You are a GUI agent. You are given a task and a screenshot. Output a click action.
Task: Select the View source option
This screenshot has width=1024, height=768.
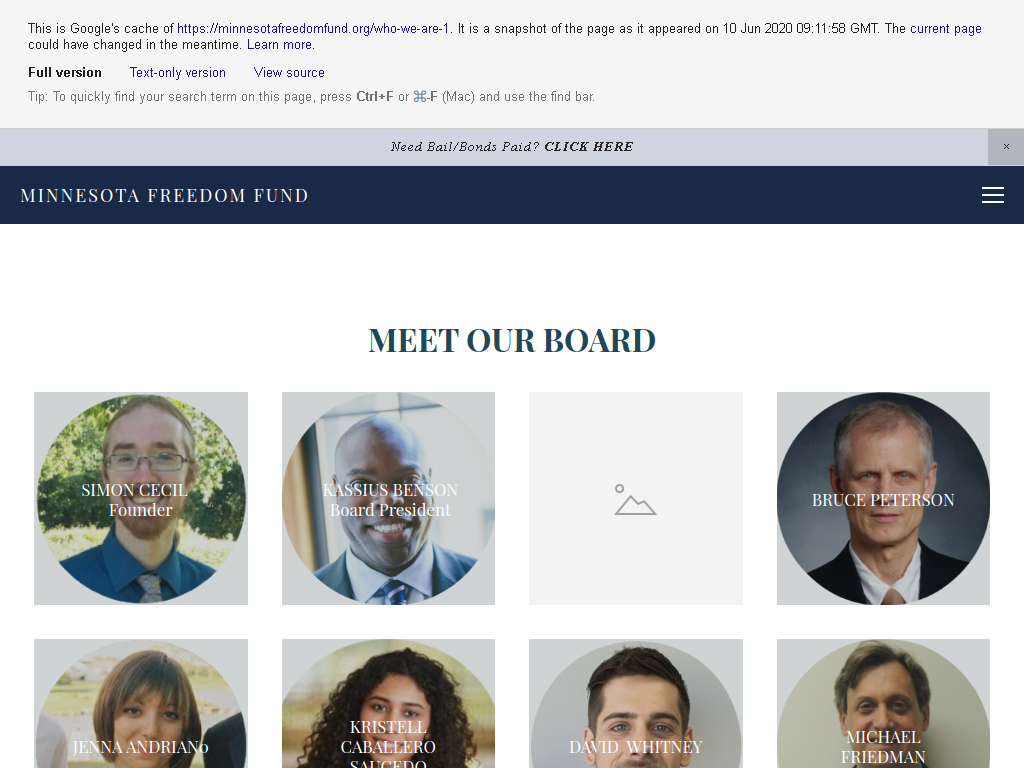(289, 72)
